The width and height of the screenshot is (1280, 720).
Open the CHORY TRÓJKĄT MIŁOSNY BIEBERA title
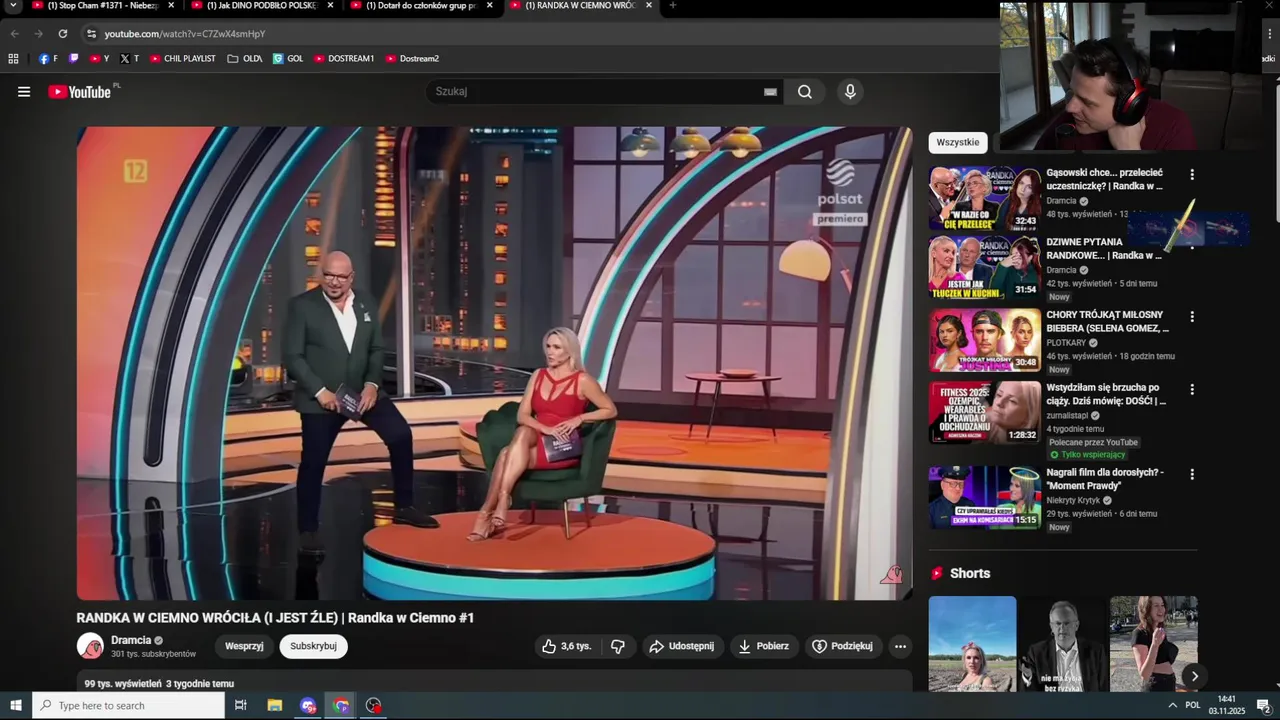1107,321
